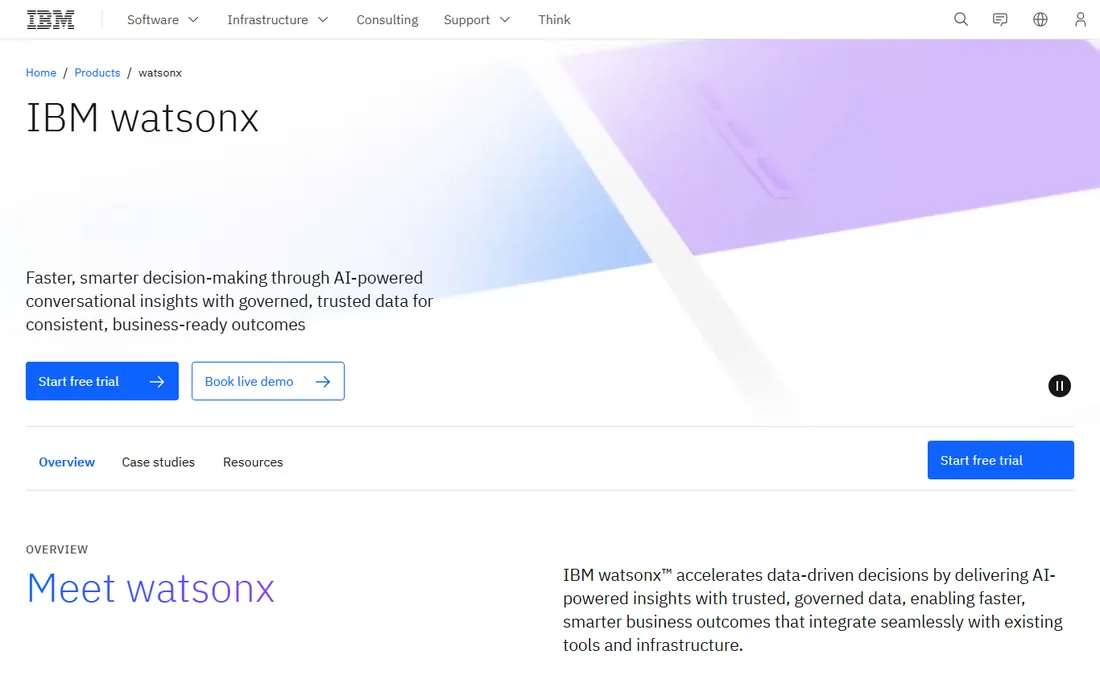Open the chat contact icon
Screen dimensions: 1100x688
(x=1000, y=20)
